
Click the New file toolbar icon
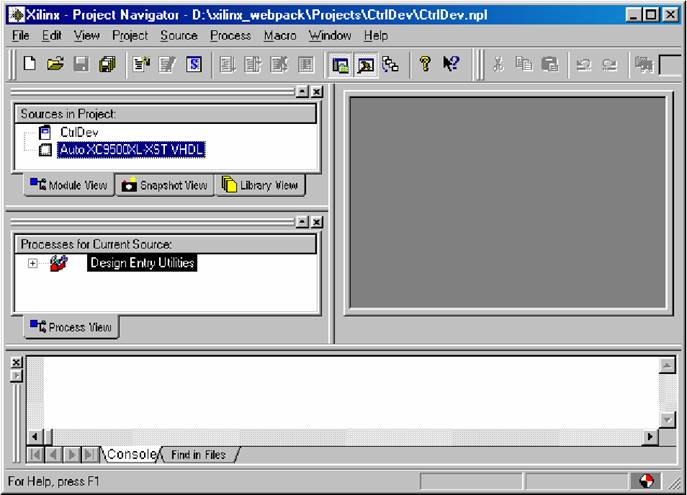click(x=30, y=64)
